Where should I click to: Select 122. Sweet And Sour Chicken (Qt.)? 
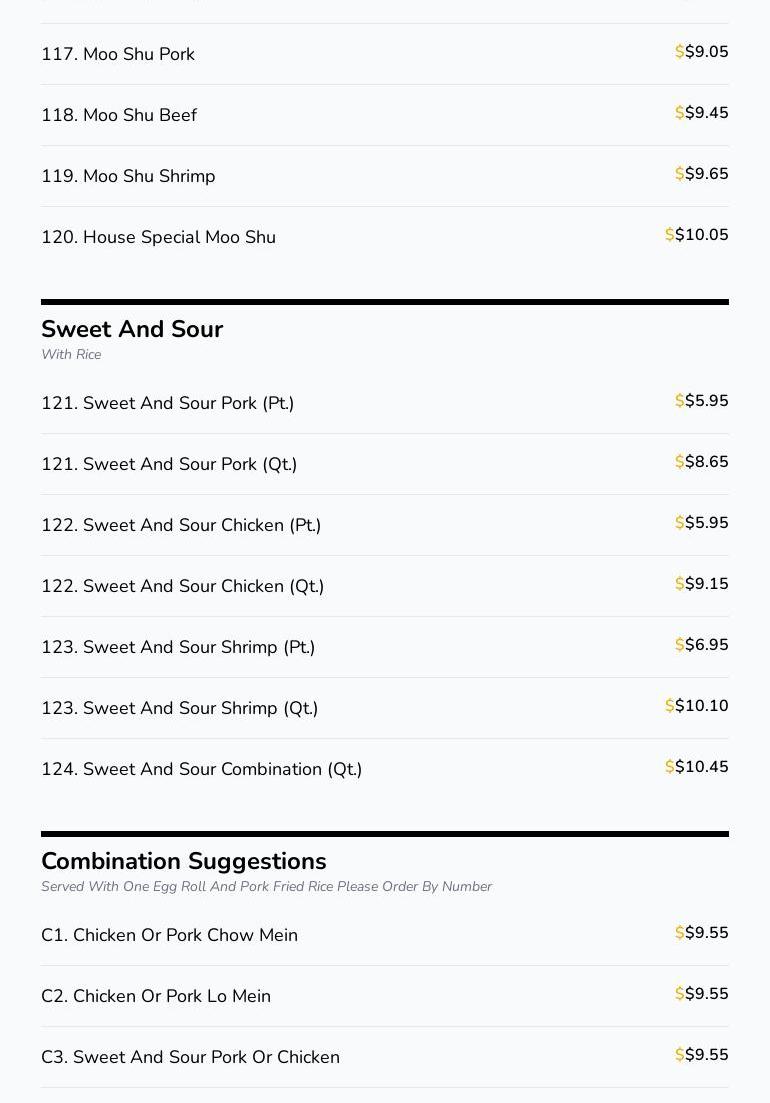pyautogui.click(x=182, y=586)
